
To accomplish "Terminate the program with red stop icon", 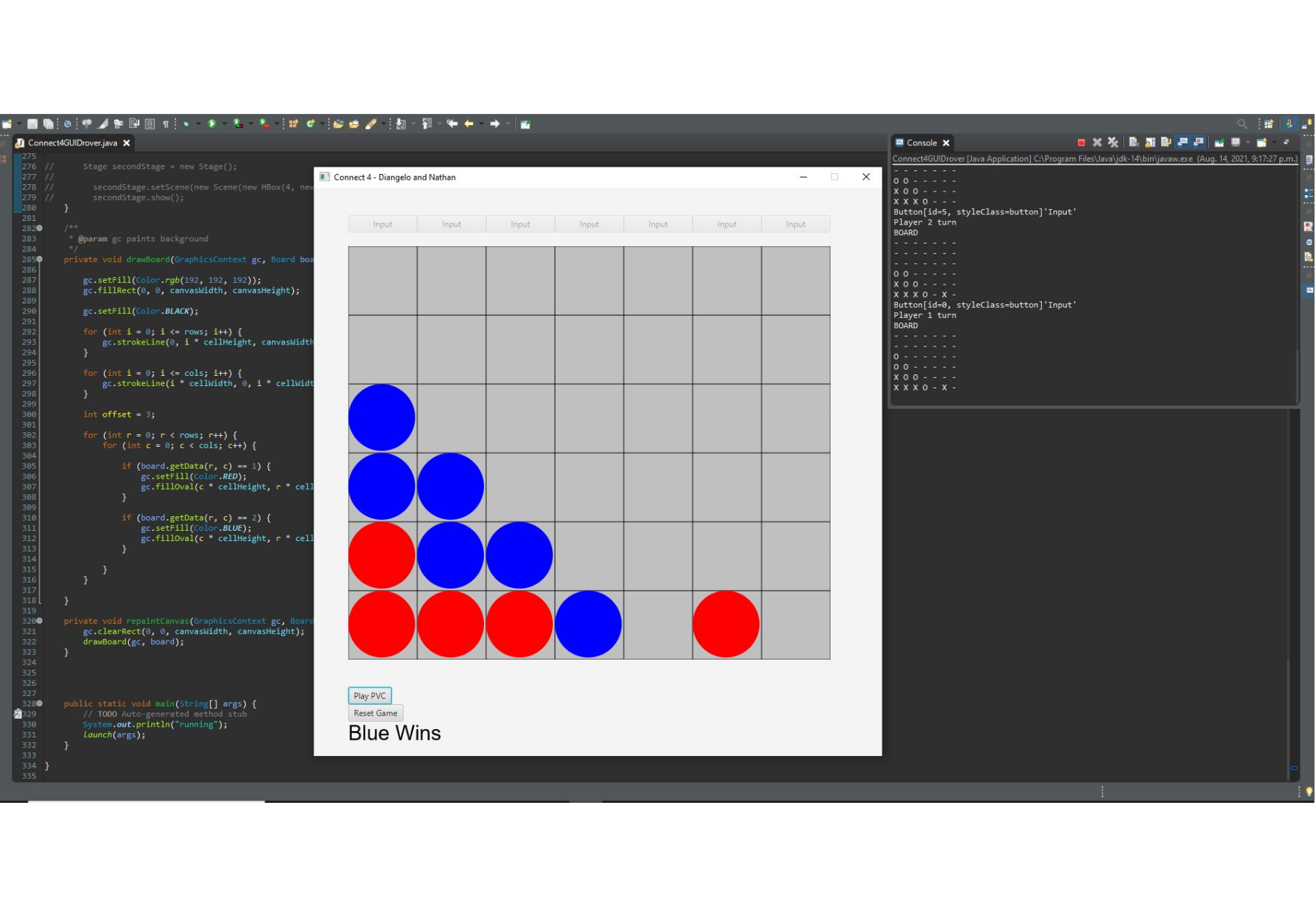I will coord(1081,143).
